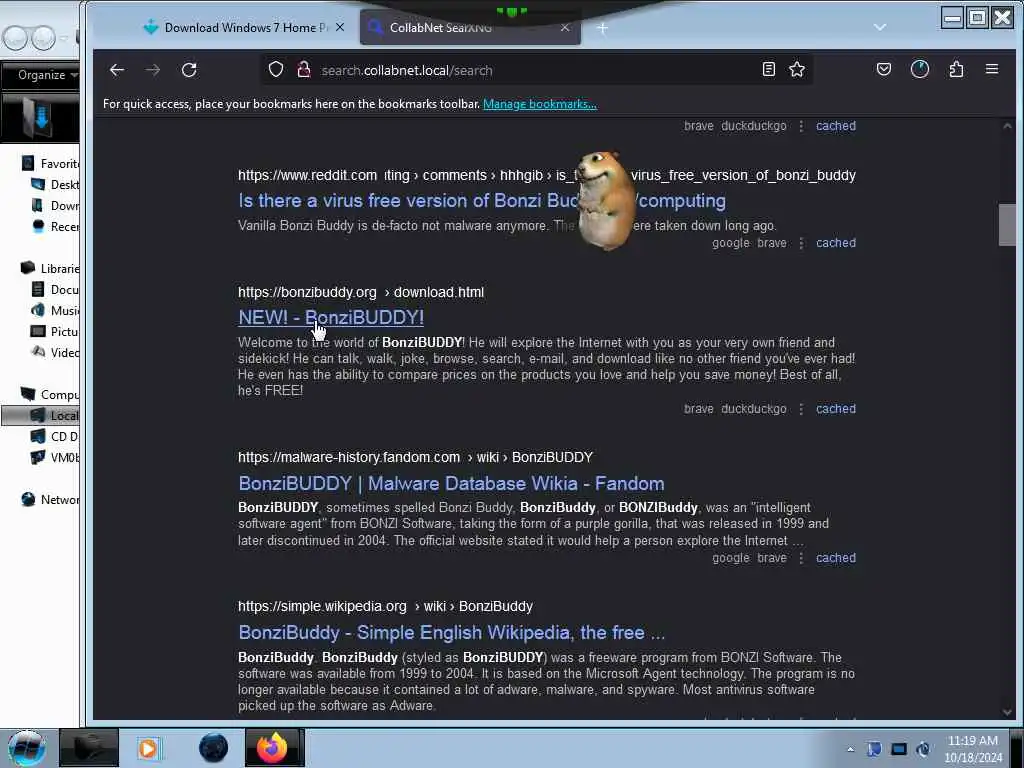Select Favorites in Explorer navigation pane
The image size is (1024, 768).
[x=51, y=163]
